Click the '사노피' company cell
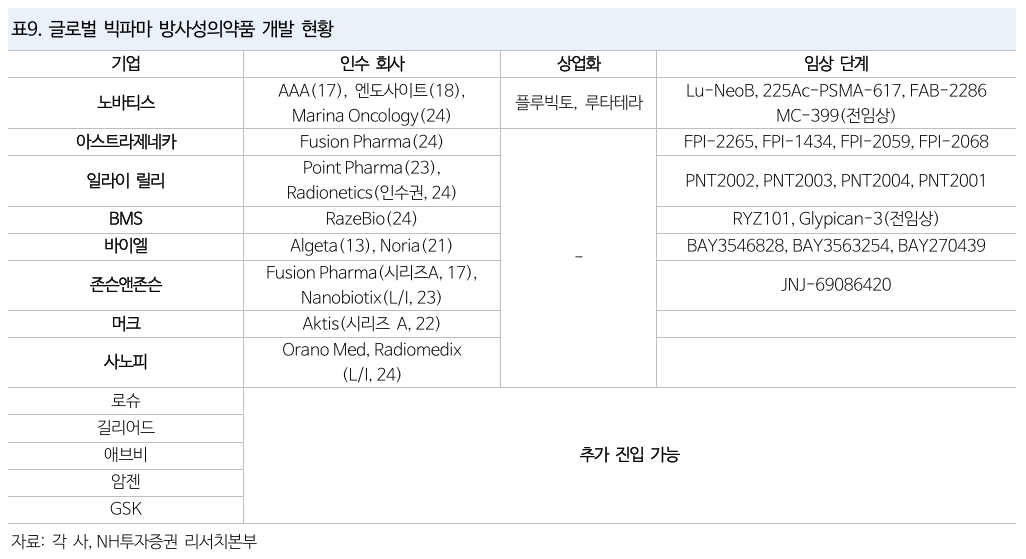Viewport: 1026px width, 559px height. tap(126, 362)
